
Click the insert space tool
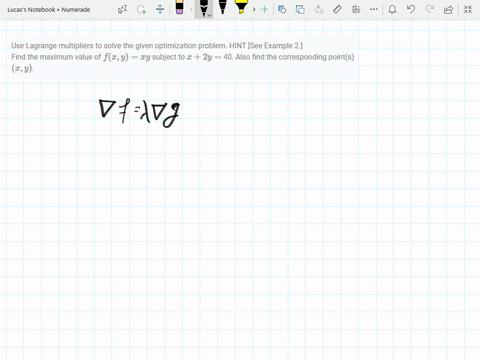[160, 9]
